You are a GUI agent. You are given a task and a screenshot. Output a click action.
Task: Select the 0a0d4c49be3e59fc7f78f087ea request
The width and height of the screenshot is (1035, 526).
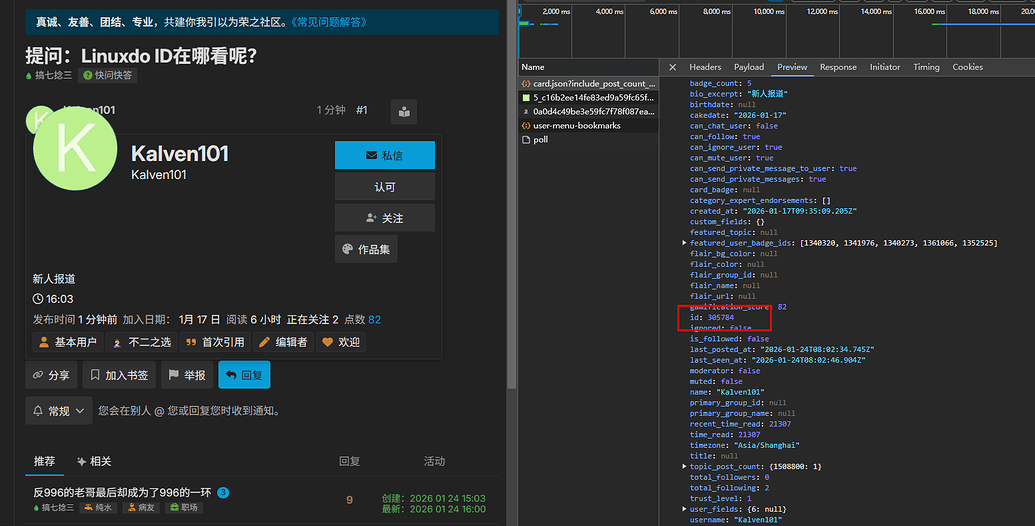(x=588, y=112)
